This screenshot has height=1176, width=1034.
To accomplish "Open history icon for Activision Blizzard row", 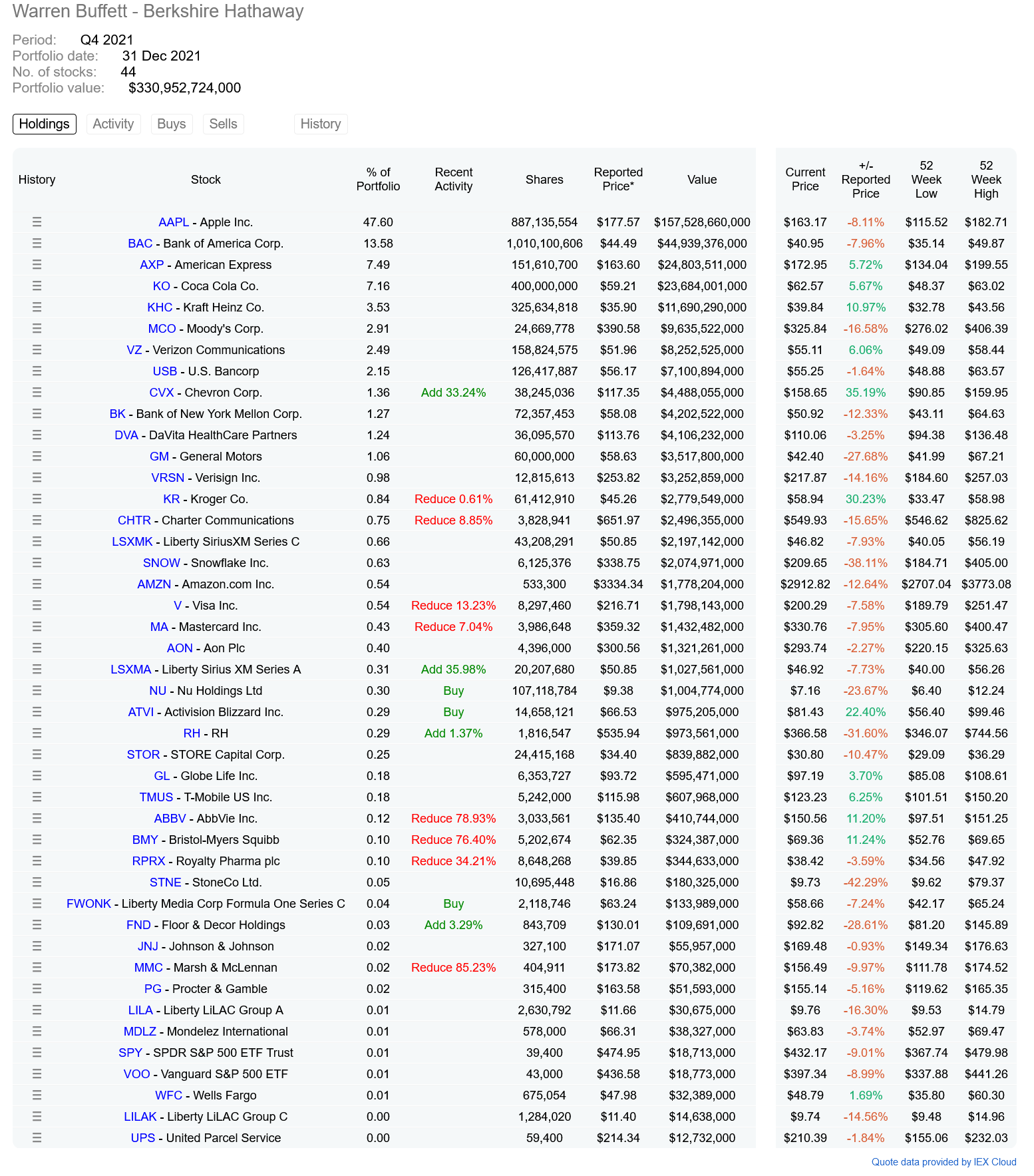I will point(37,712).
